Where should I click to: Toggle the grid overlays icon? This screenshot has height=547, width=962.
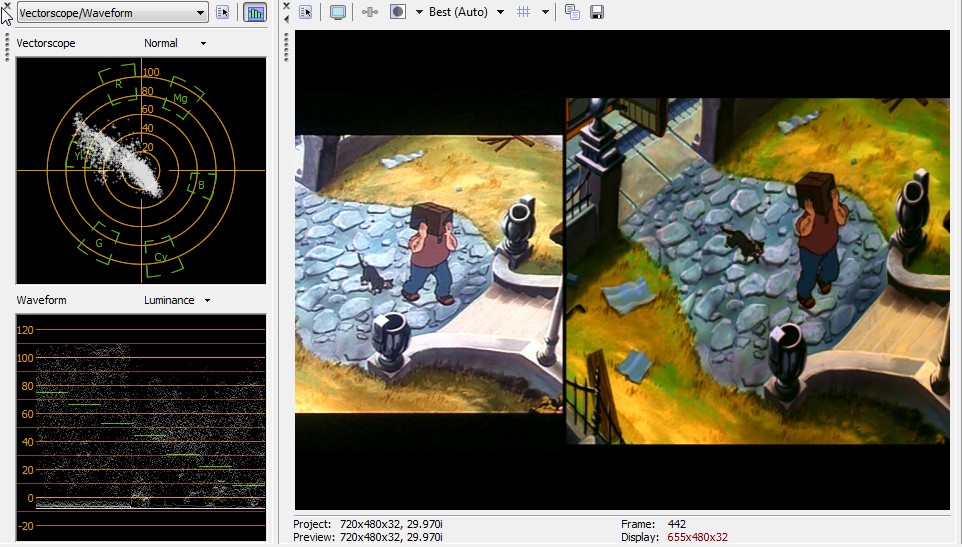523,12
